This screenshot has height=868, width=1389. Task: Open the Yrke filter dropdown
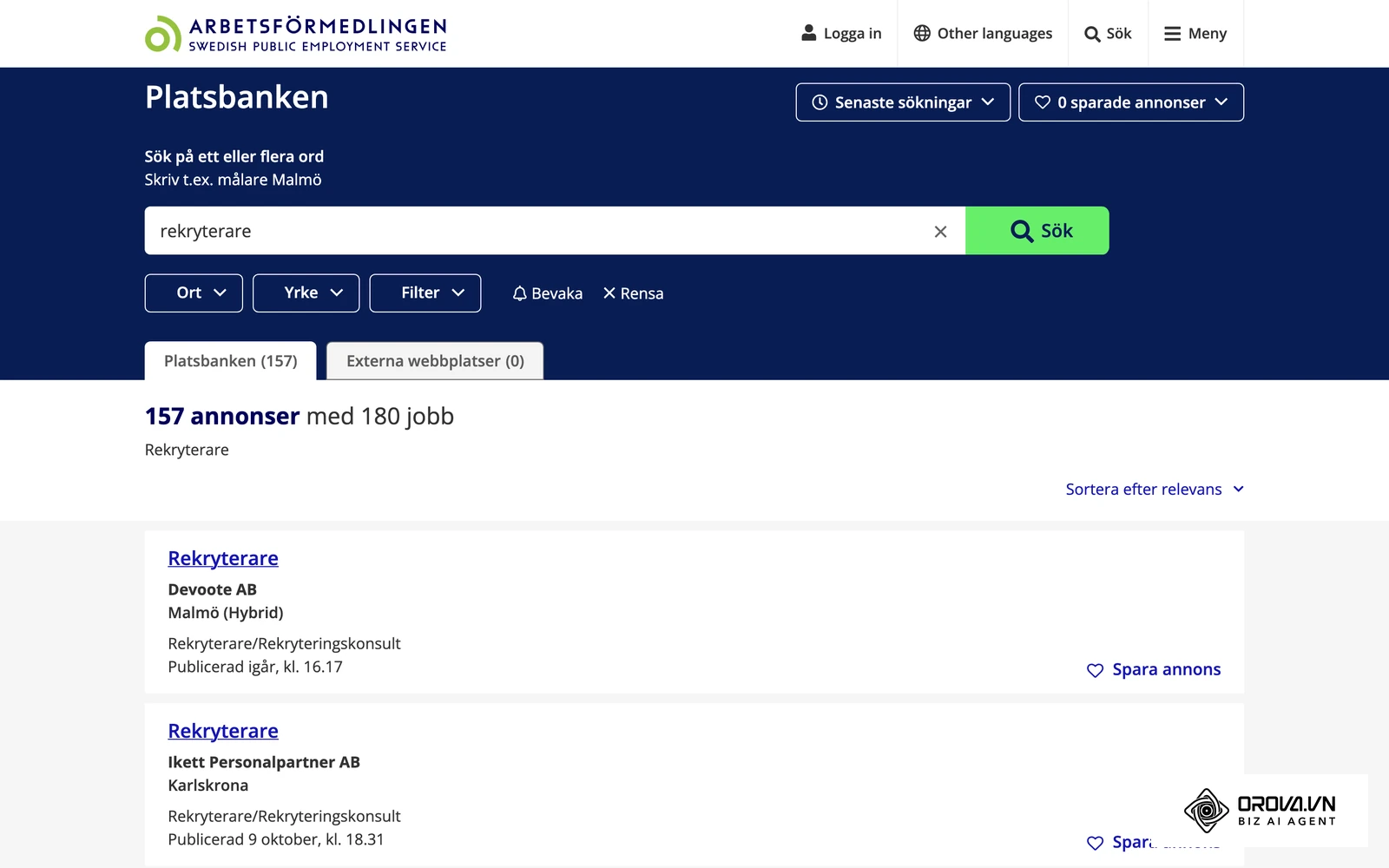pos(306,293)
